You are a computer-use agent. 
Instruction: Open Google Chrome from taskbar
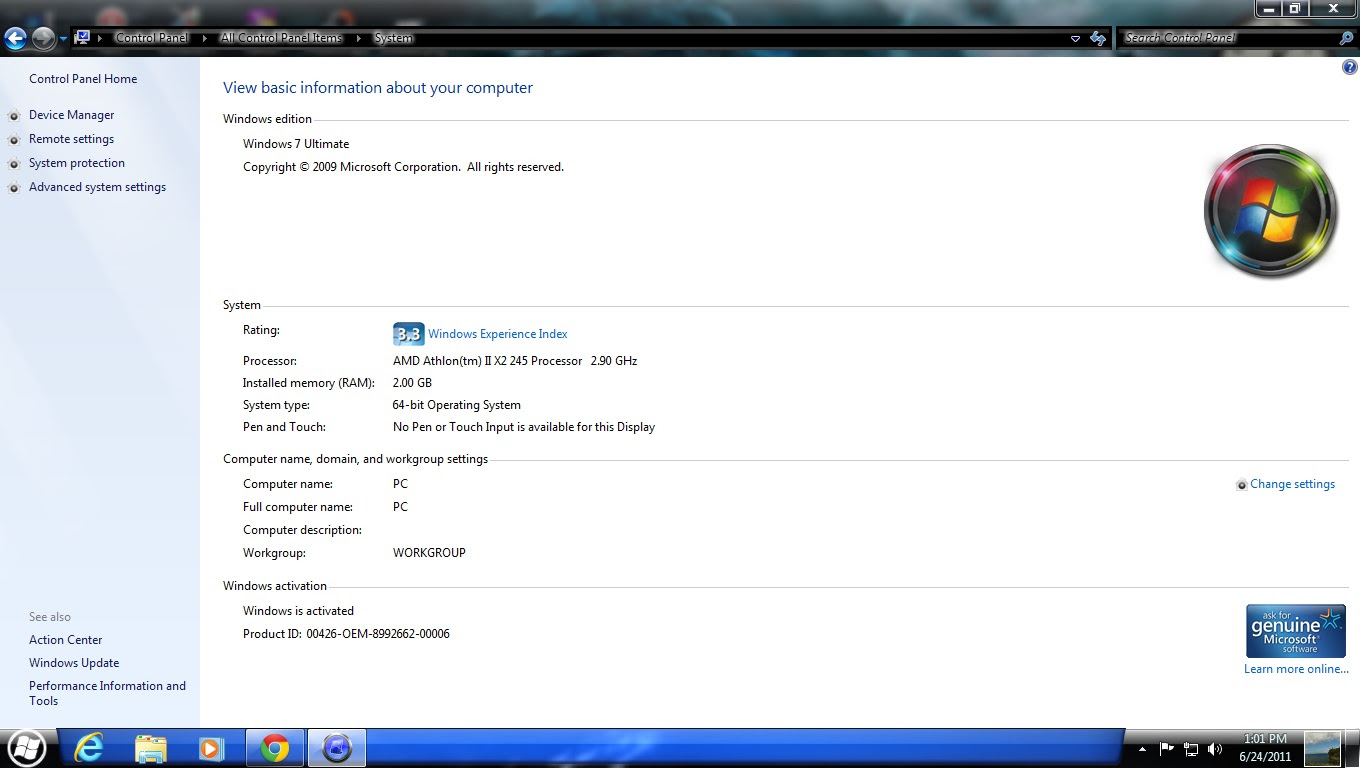coord(274,748)
